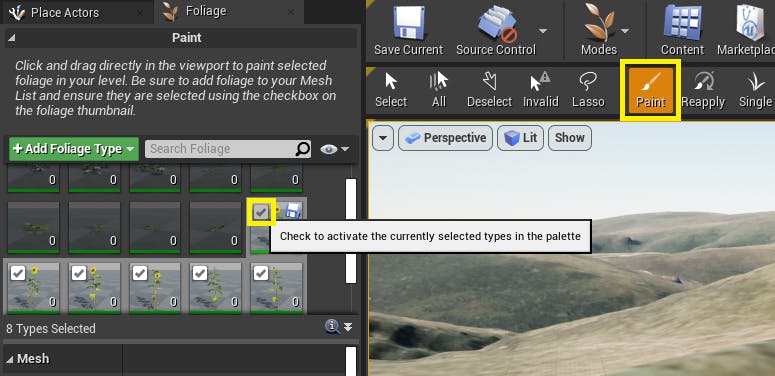Switch to the Place Actors tab
The height and width of the screenshot is (376, 775).
tap(64, 12)
